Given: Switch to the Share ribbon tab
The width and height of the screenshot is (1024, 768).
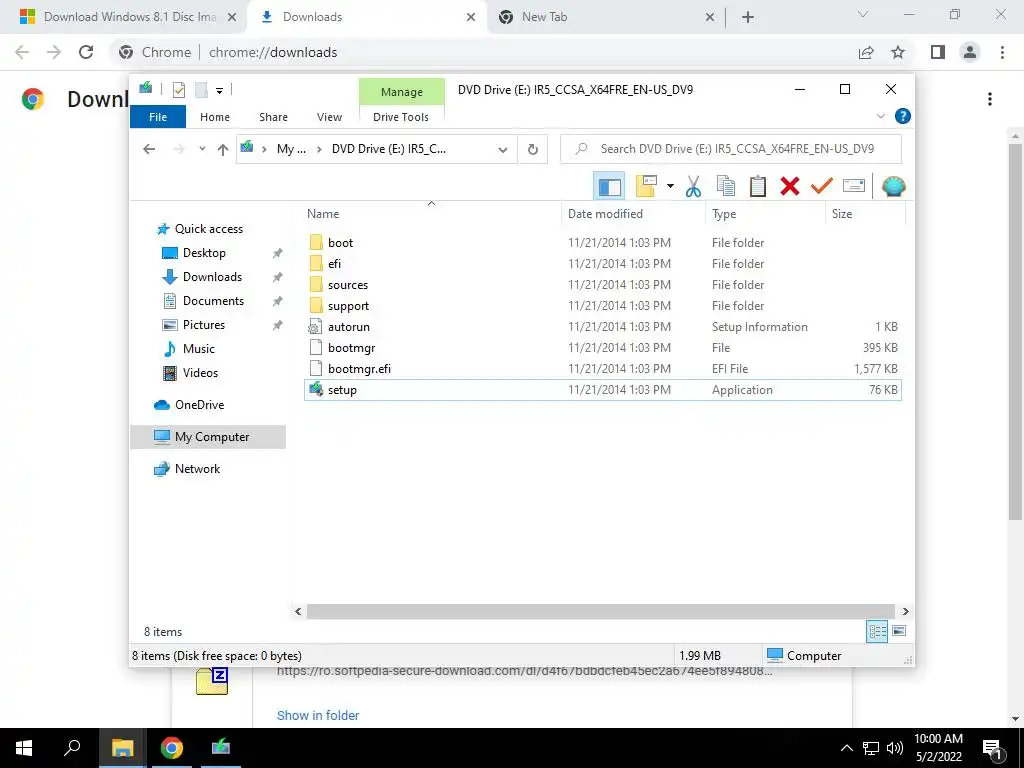Looking at the screenshot, I should (273, 117).
